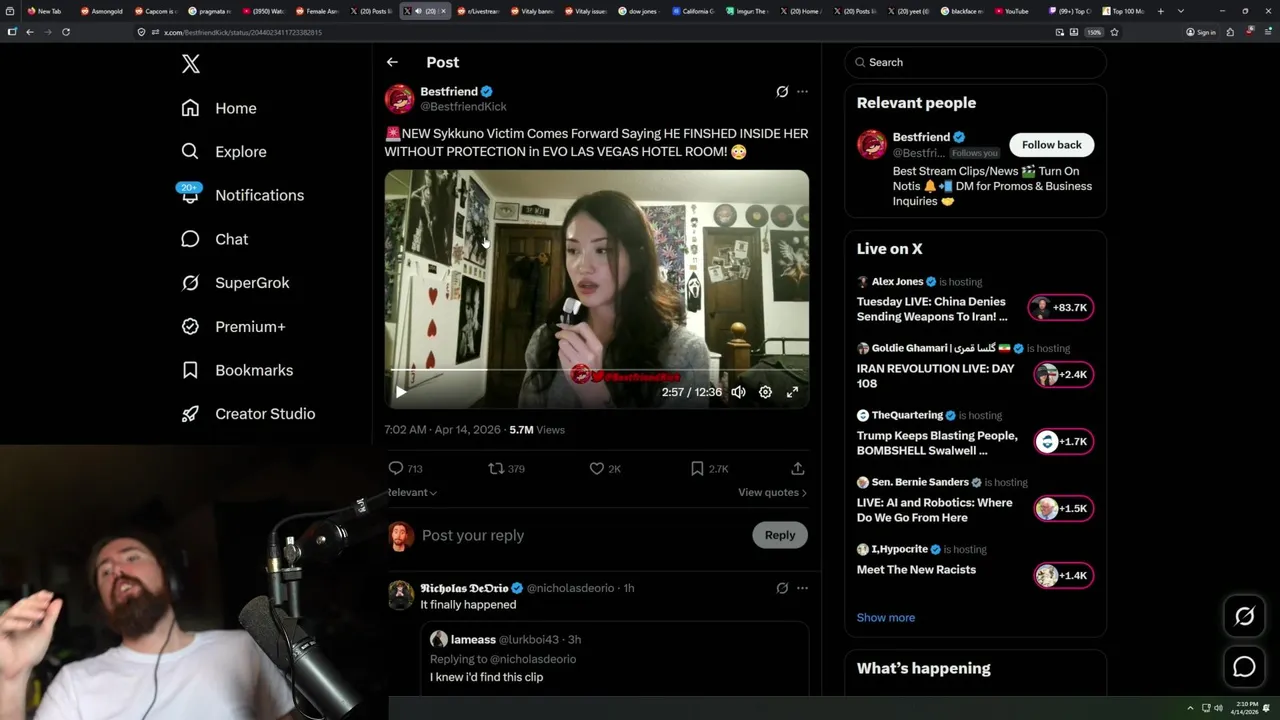
Task: Click the Grok icon on Bestfriend's post
Action: click(782, 91)
